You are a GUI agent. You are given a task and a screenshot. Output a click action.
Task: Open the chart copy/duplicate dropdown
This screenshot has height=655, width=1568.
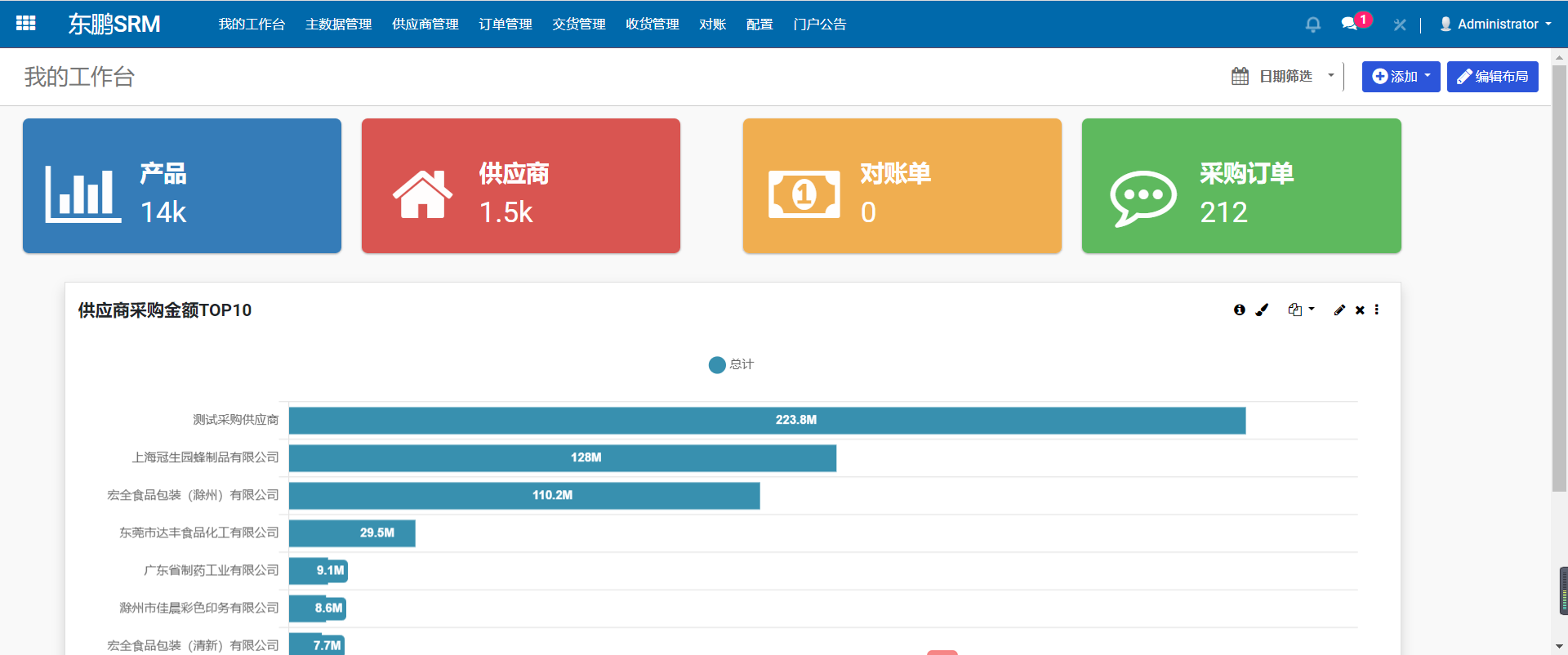coord(1301,310)
